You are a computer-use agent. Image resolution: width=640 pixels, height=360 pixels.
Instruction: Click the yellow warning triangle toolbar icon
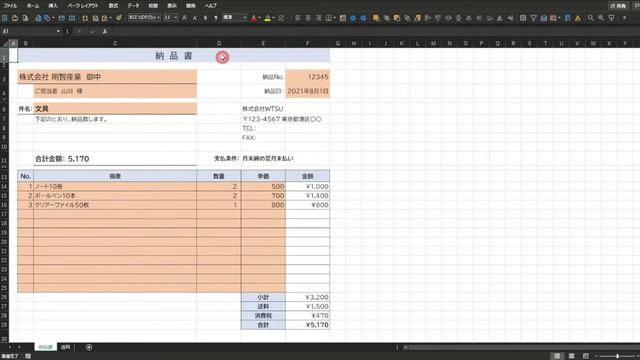pos(578,18)
